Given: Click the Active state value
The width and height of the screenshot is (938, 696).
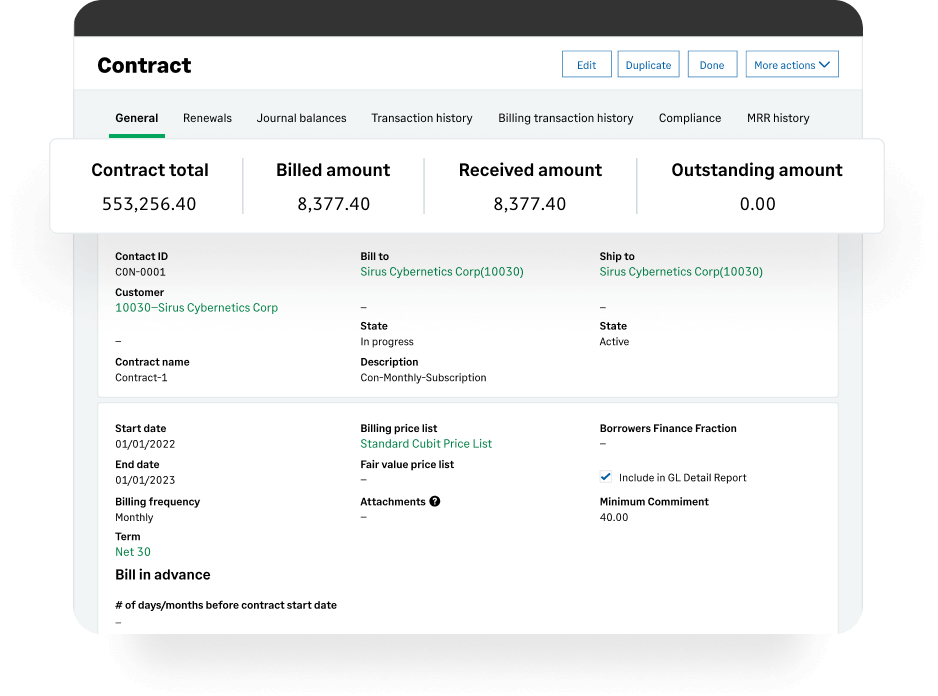Looking at the screenshot, I should (614, 342).
